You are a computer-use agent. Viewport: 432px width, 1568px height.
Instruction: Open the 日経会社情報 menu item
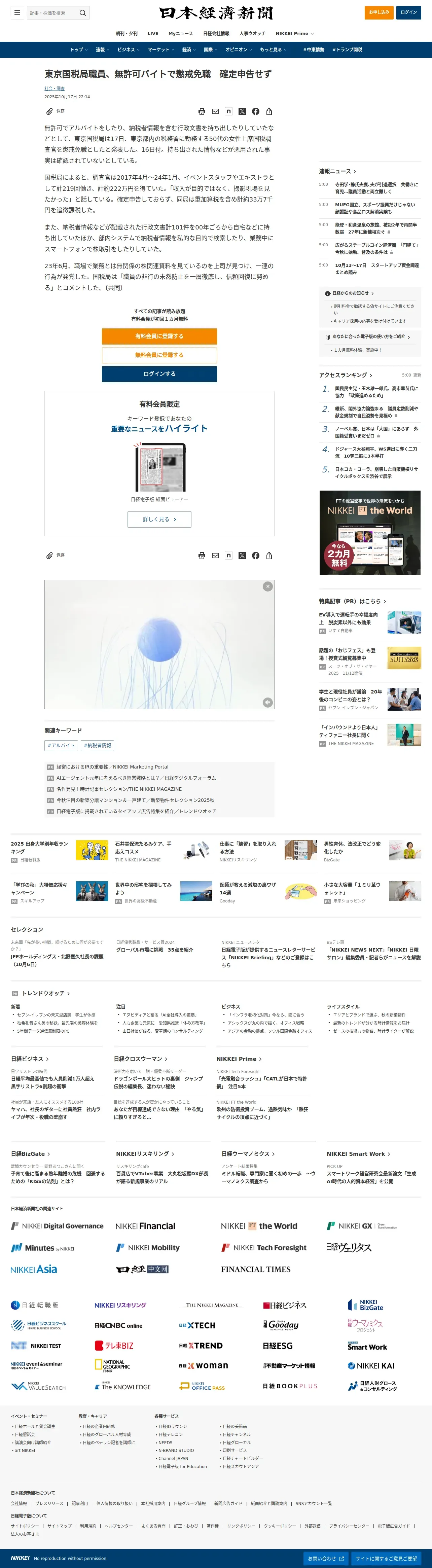point(216,33)
